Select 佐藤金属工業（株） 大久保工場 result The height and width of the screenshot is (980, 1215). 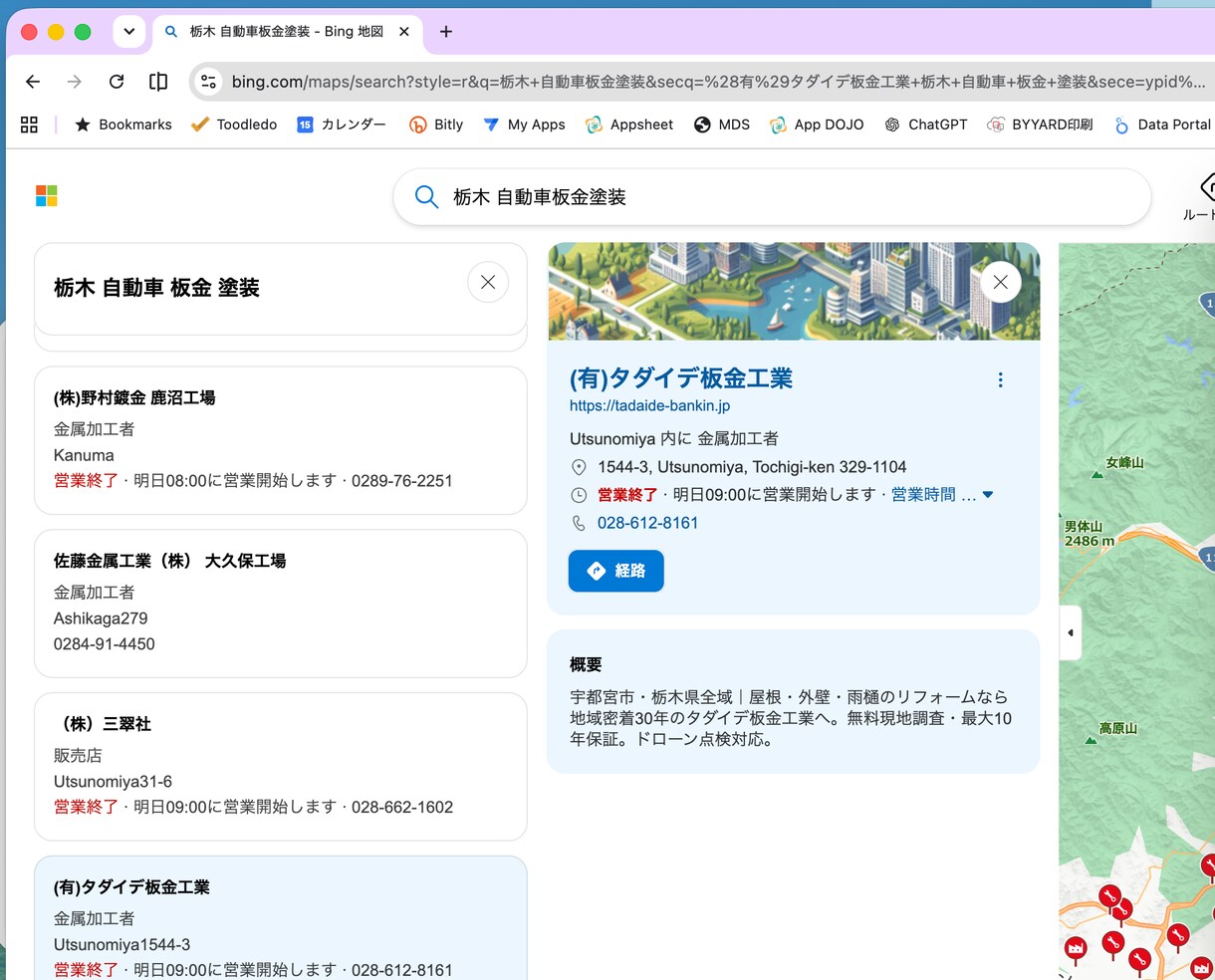click(281, 604)
